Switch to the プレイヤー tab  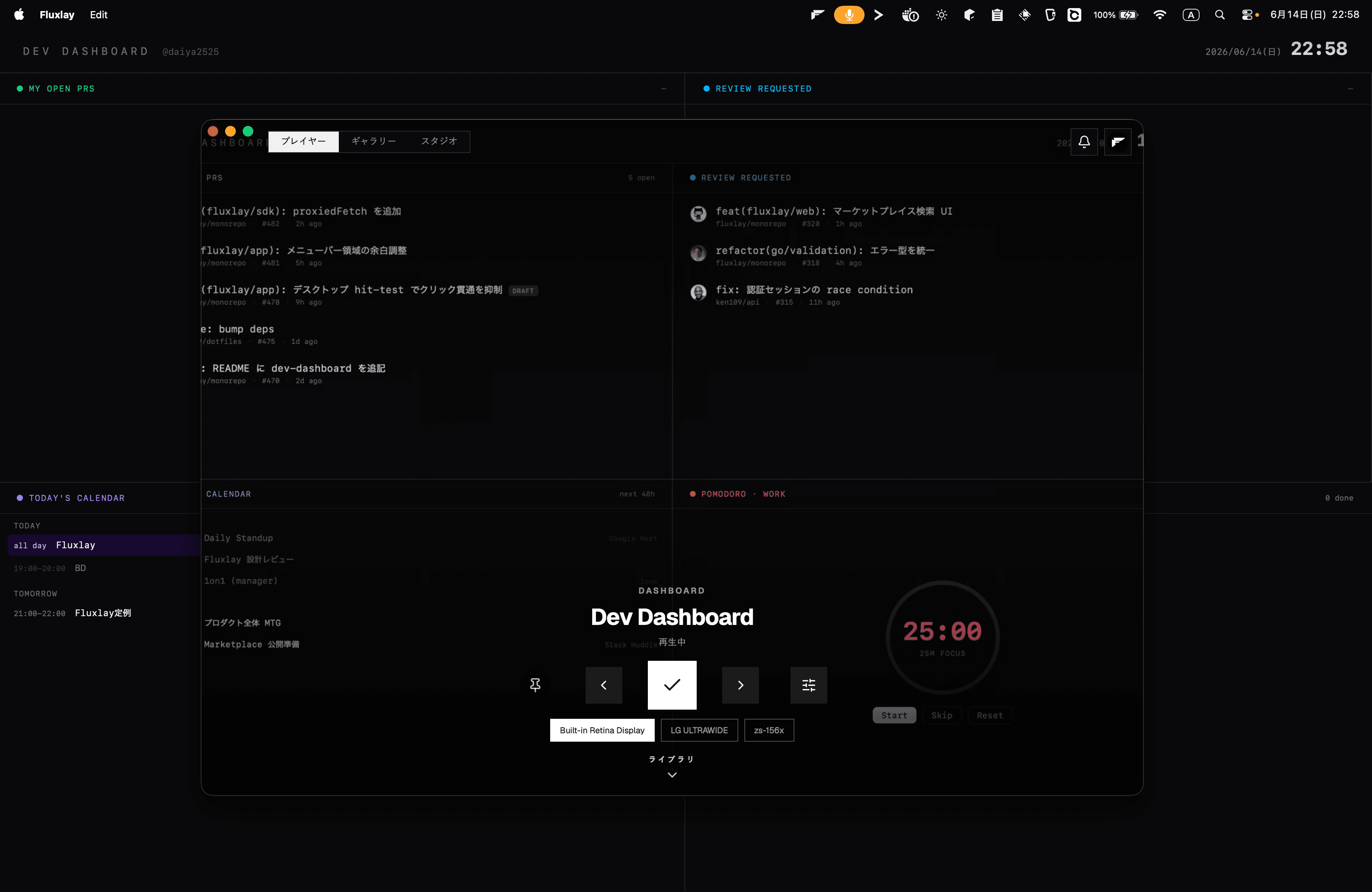(303, 141)
